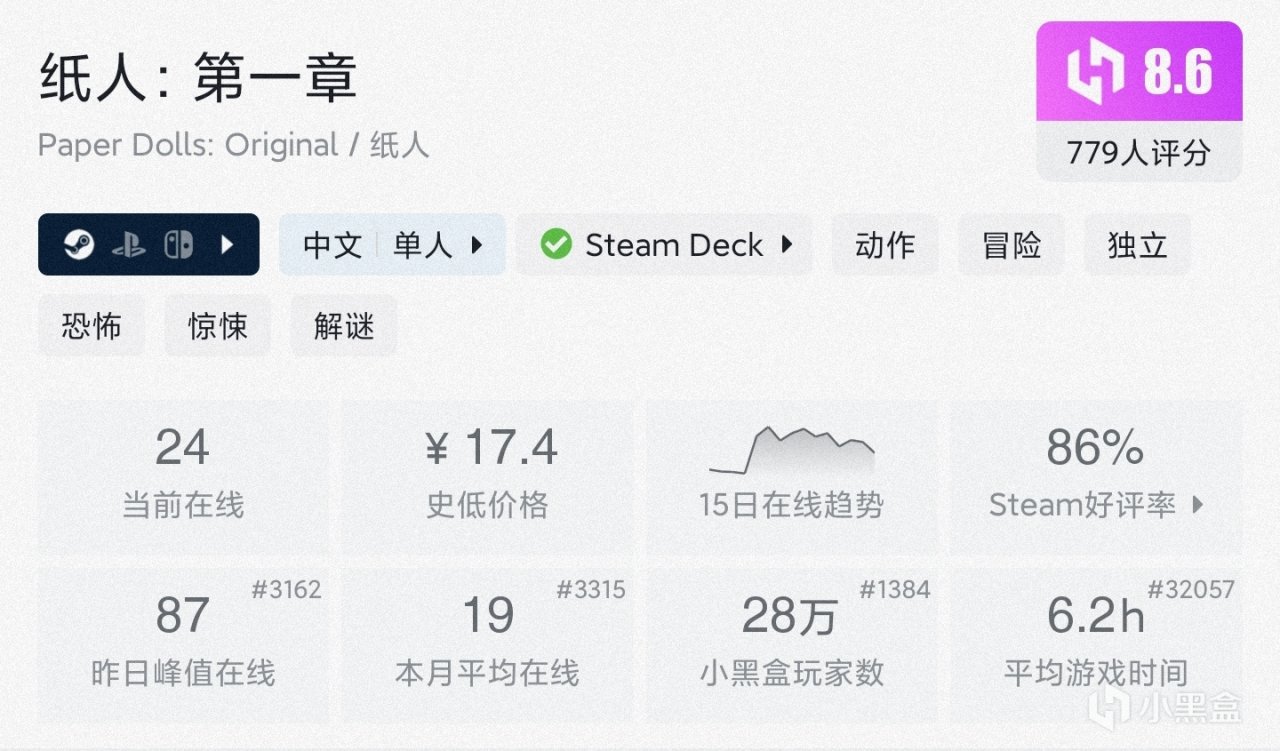Click the Heybox logo in score badge
The width and height of the screenshot is (1280, 751).
coord(1095,73)
